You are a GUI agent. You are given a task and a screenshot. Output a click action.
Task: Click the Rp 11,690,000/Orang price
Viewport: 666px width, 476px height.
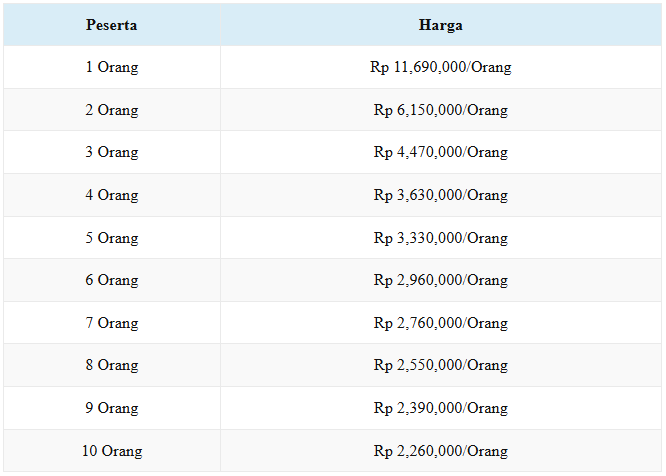pos(441,68)
